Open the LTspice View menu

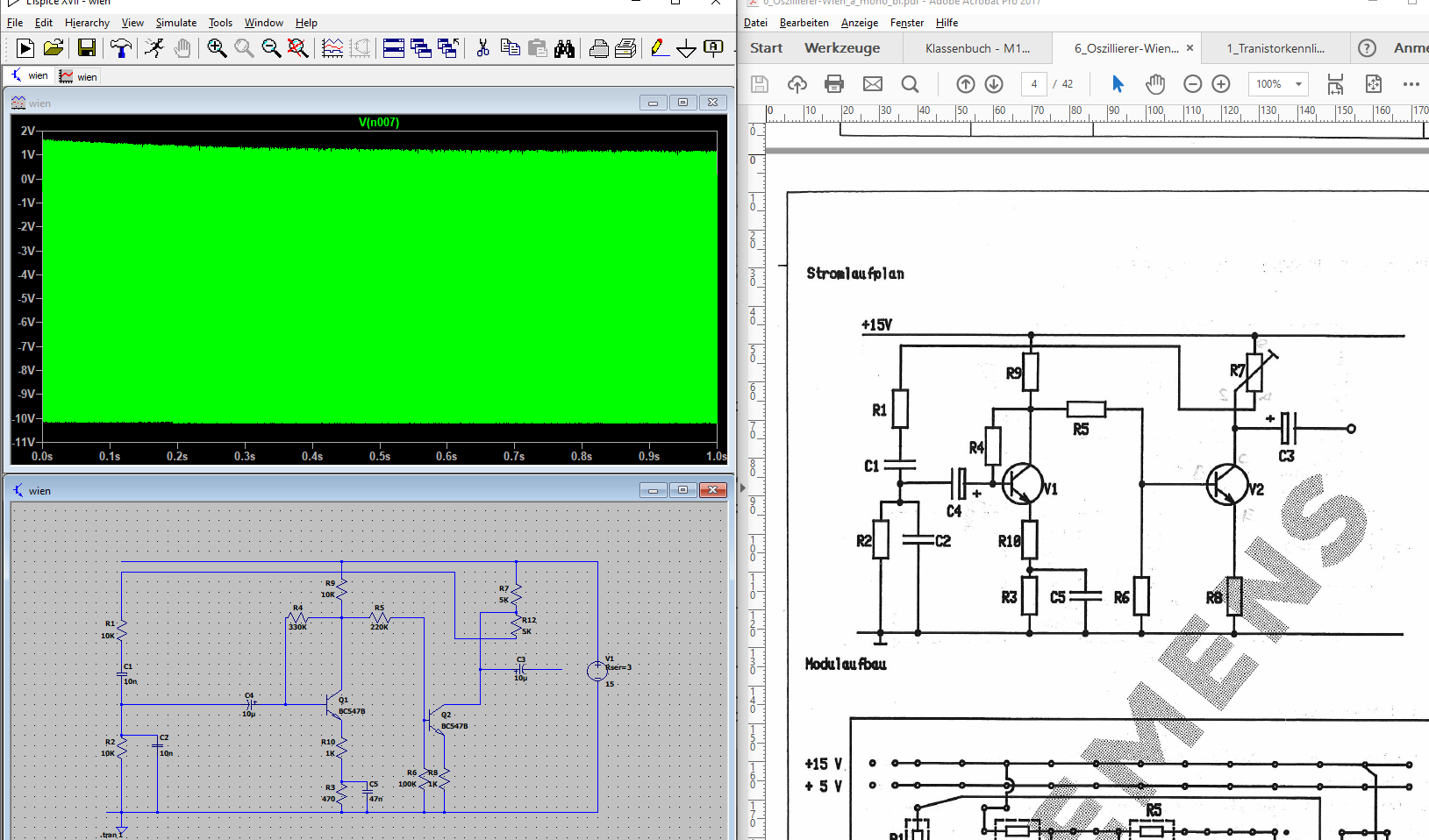tap(132, 23)
